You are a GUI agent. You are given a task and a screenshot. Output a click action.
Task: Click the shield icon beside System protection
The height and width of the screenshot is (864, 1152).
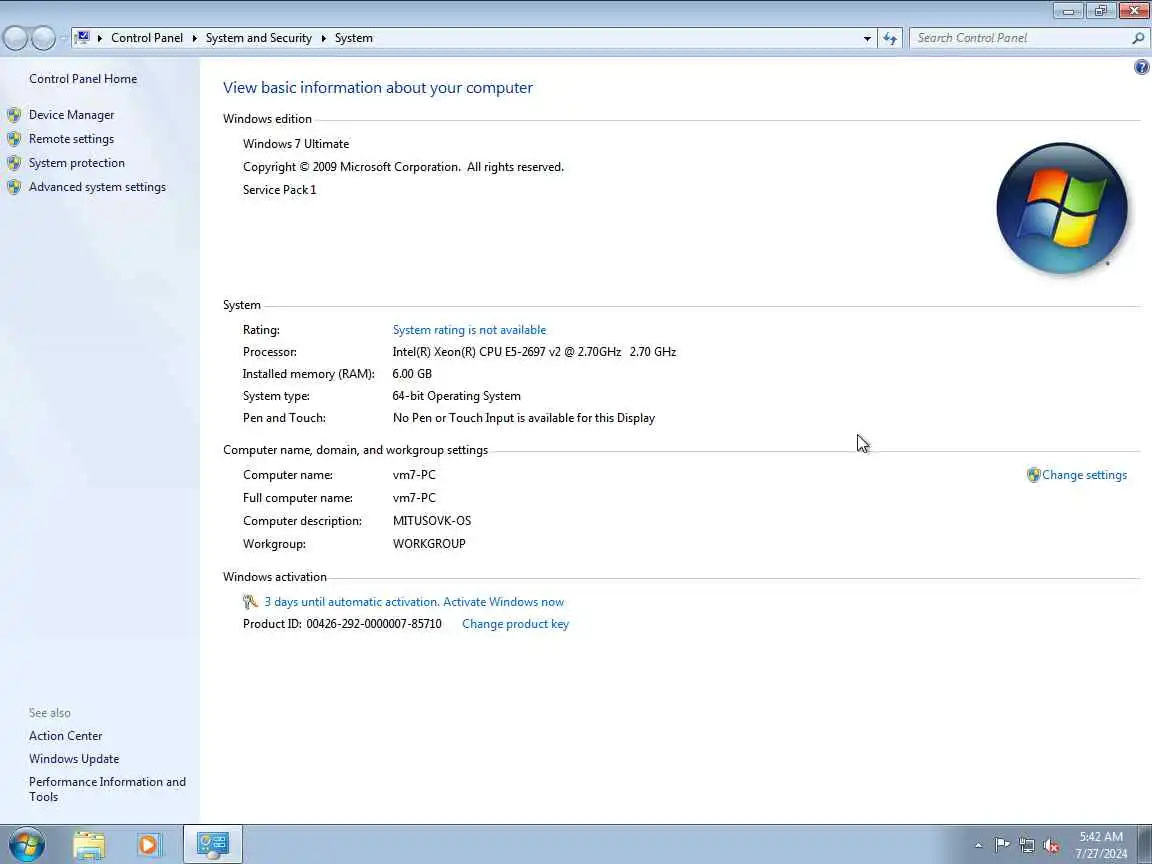[14, 163]
